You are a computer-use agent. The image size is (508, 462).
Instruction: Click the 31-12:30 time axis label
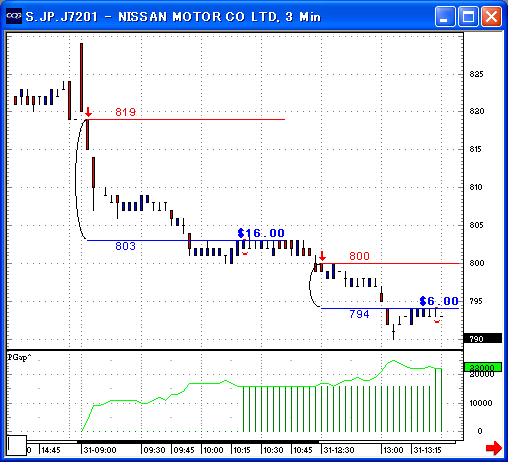[x=339, y=450]
